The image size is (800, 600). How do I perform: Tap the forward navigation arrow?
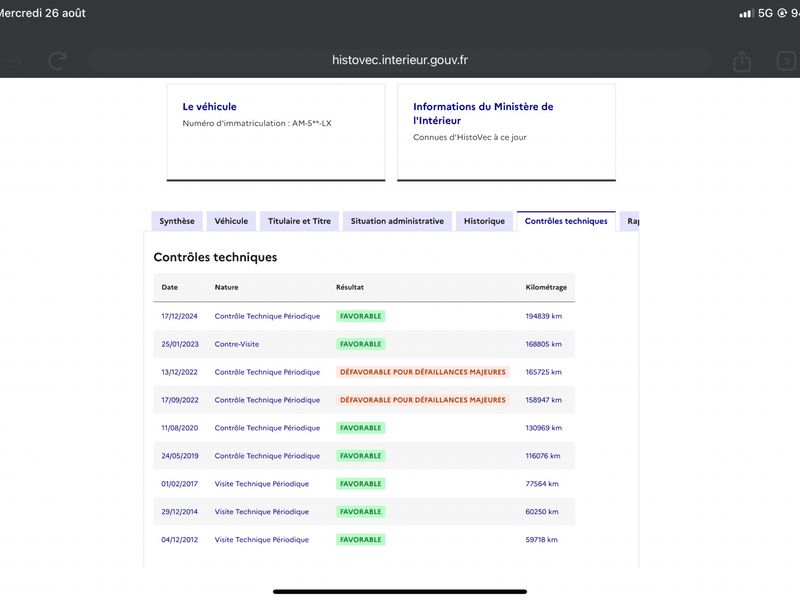point(11,61)
